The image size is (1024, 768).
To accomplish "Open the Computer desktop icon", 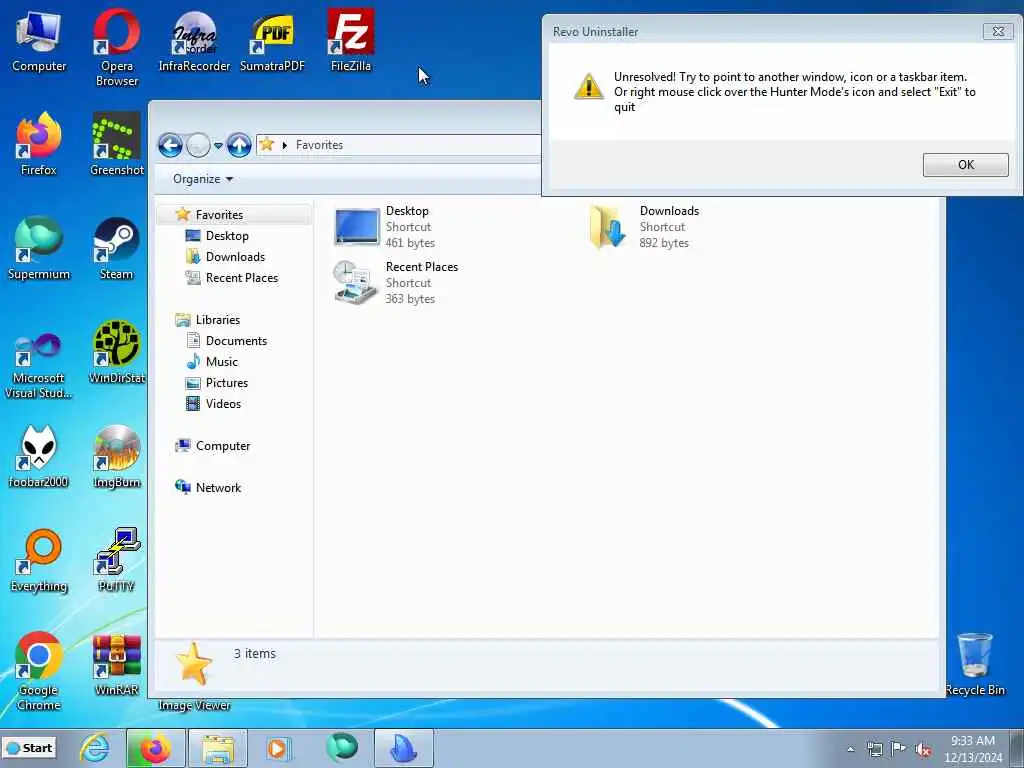I will point(39,40).
